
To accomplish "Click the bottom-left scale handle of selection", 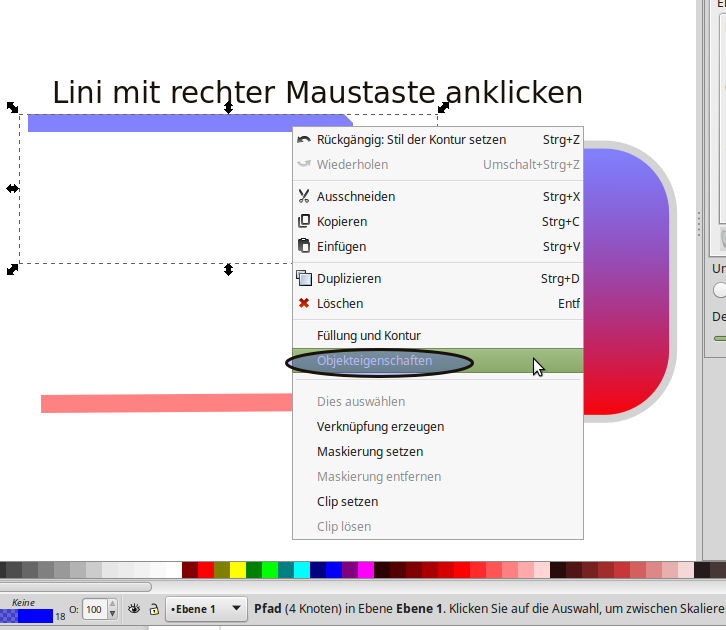I will pos(13,269).
